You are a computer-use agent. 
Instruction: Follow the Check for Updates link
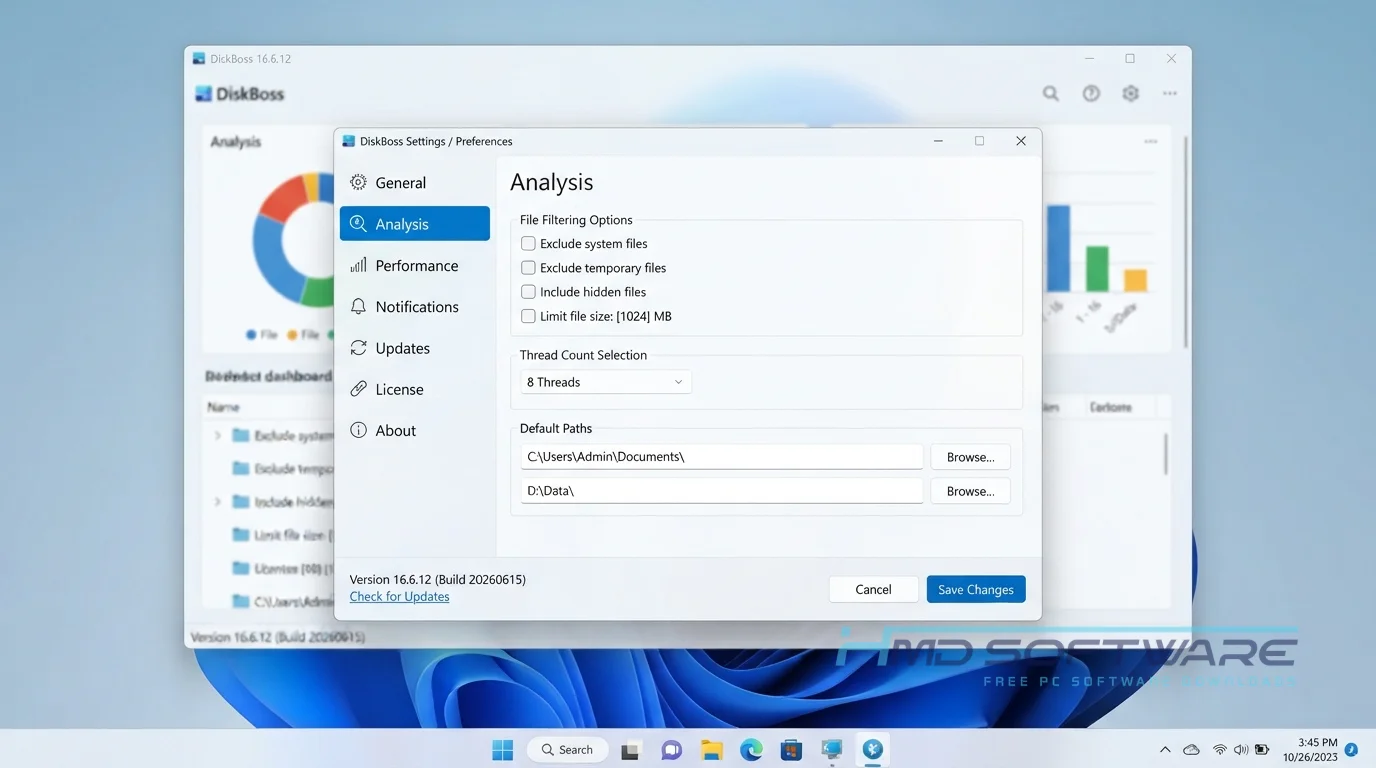(399, 597)
